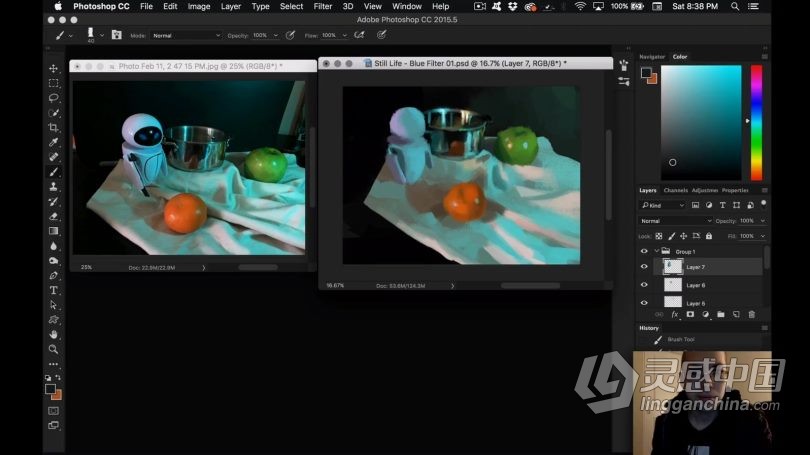Create a new layer
Image resolution: width=810 pixels, height=455 pixels.
[x=736, y=315]
